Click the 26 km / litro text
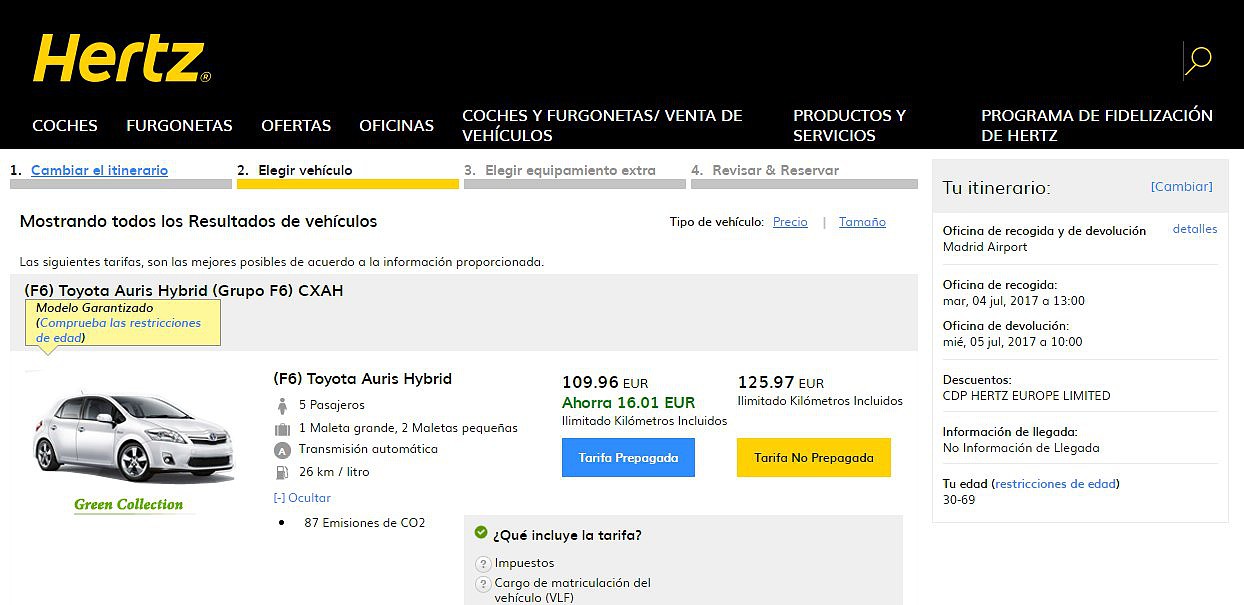 click(333, 472)
